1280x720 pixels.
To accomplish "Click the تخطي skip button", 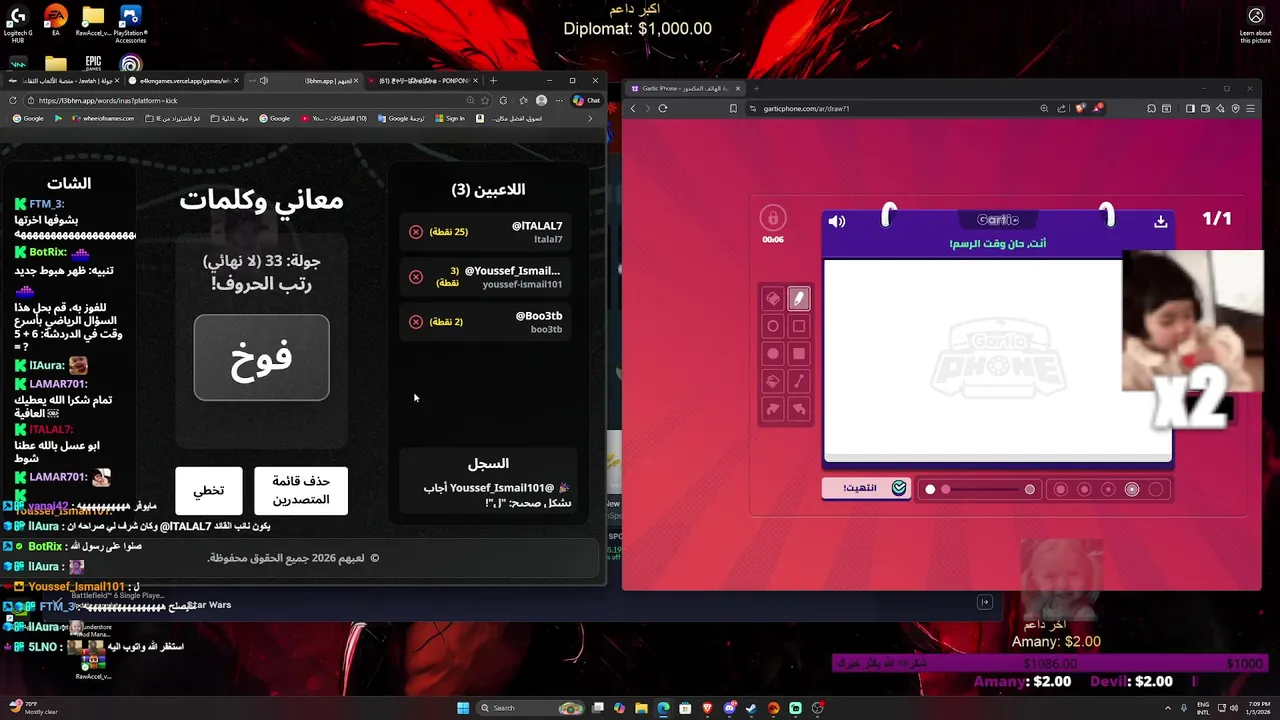I will (x=209, y=491).
